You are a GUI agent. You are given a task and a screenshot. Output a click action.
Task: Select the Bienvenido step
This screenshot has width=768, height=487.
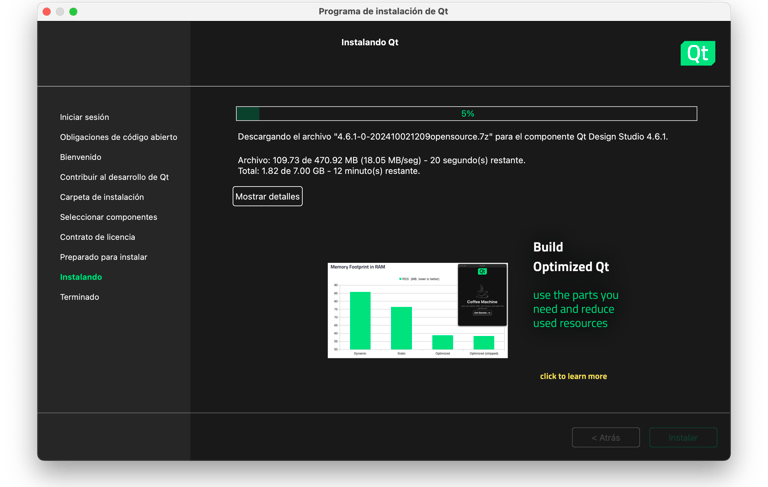[80, 157]
